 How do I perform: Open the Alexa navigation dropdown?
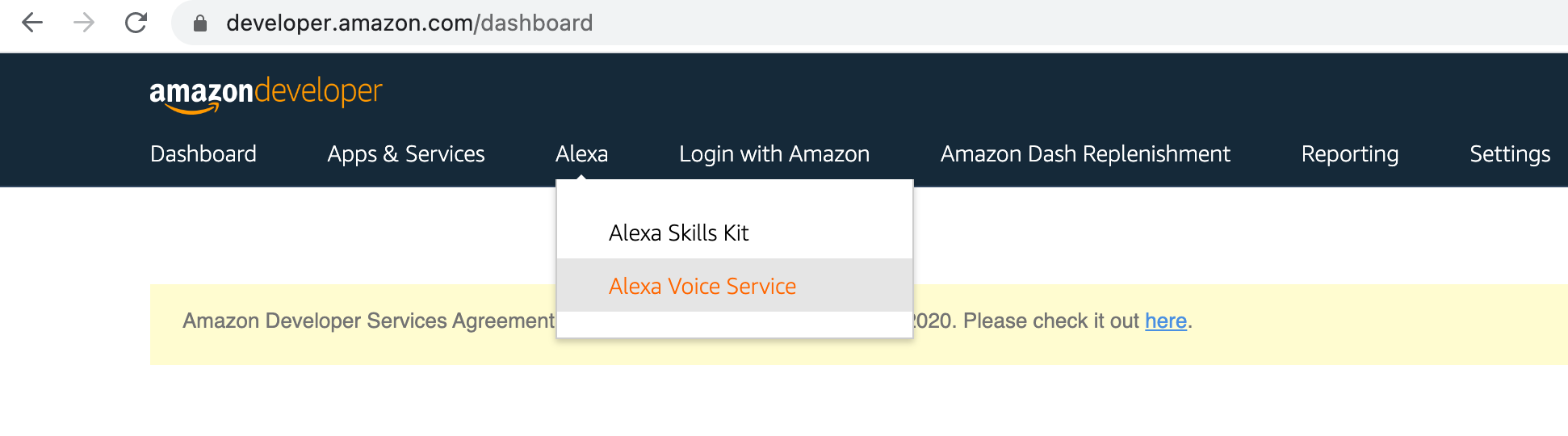581,154
